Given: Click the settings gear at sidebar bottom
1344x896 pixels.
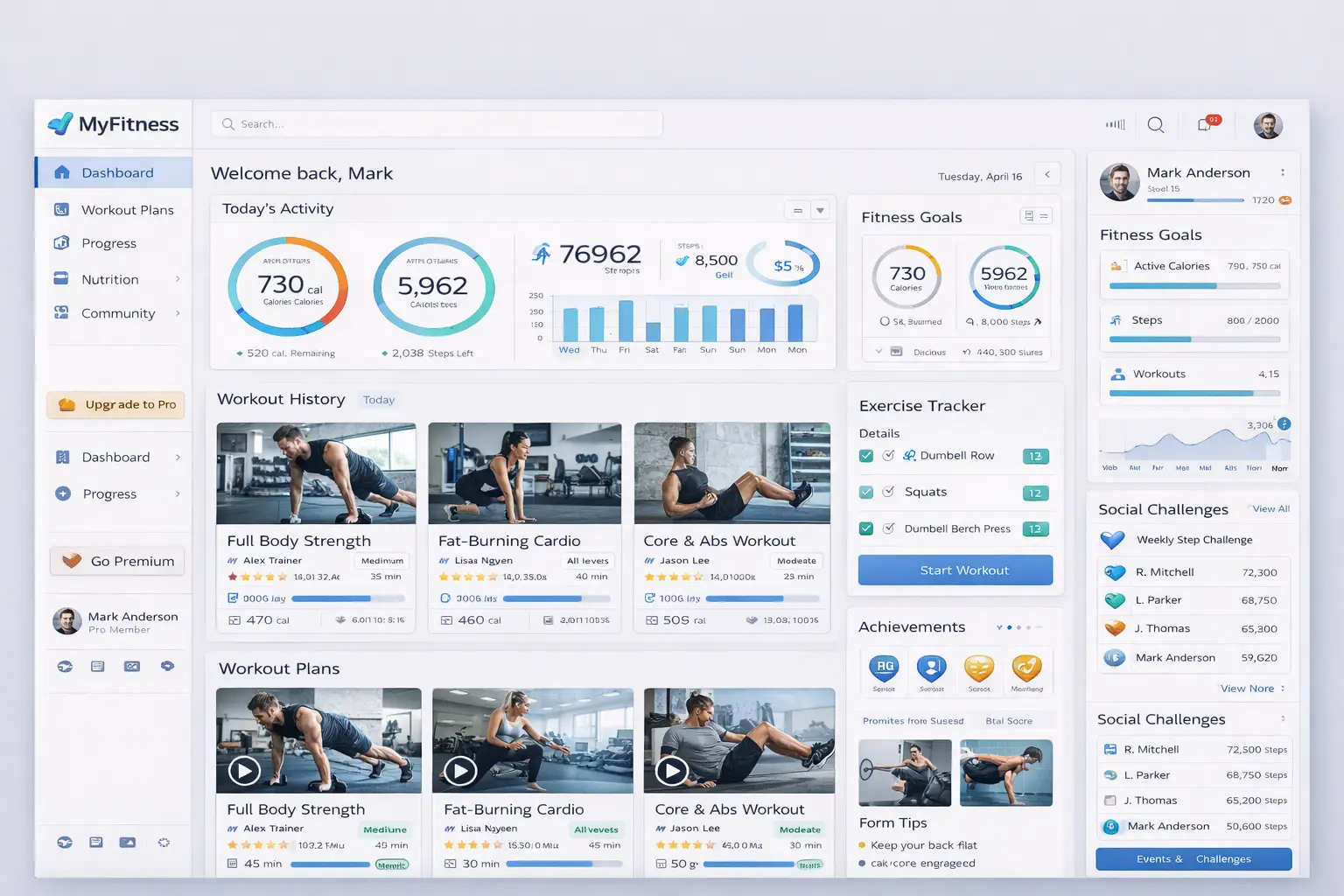Looking at the screenshot, I should click(164, 842).
